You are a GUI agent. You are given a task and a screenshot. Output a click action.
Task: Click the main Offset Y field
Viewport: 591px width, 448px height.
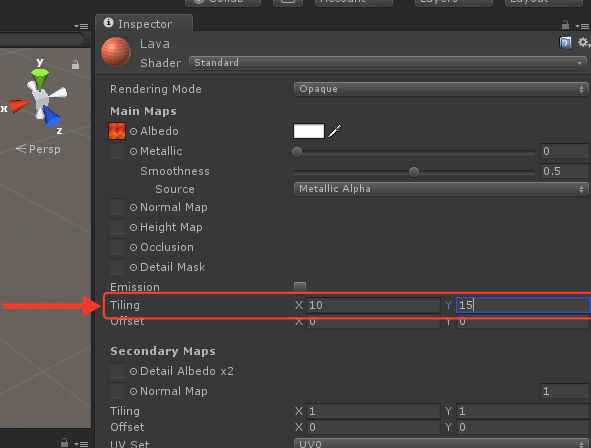tap(523, 323)
